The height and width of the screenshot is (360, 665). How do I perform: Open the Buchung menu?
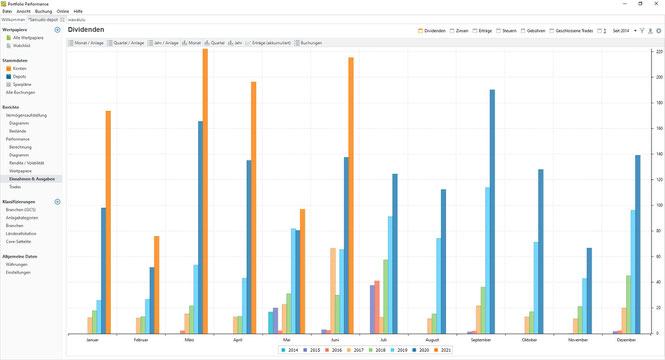pos(43,11)
